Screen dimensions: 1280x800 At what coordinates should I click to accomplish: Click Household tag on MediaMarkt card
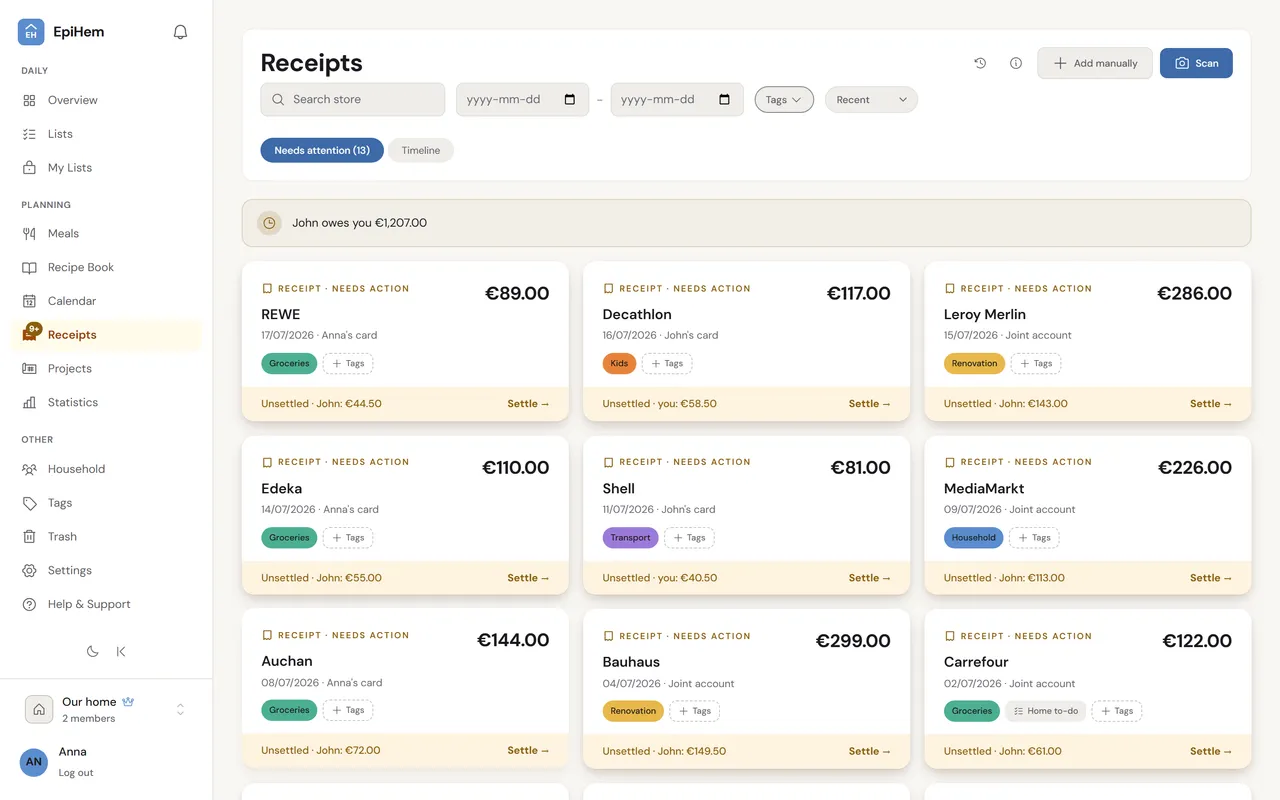click(x=974, y=538)
